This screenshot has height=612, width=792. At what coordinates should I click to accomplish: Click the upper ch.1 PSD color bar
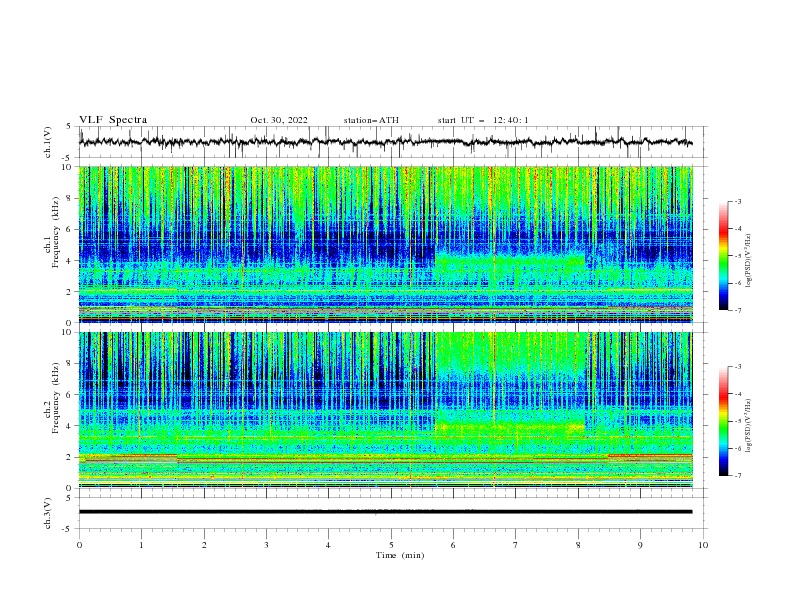click(723, 256)
